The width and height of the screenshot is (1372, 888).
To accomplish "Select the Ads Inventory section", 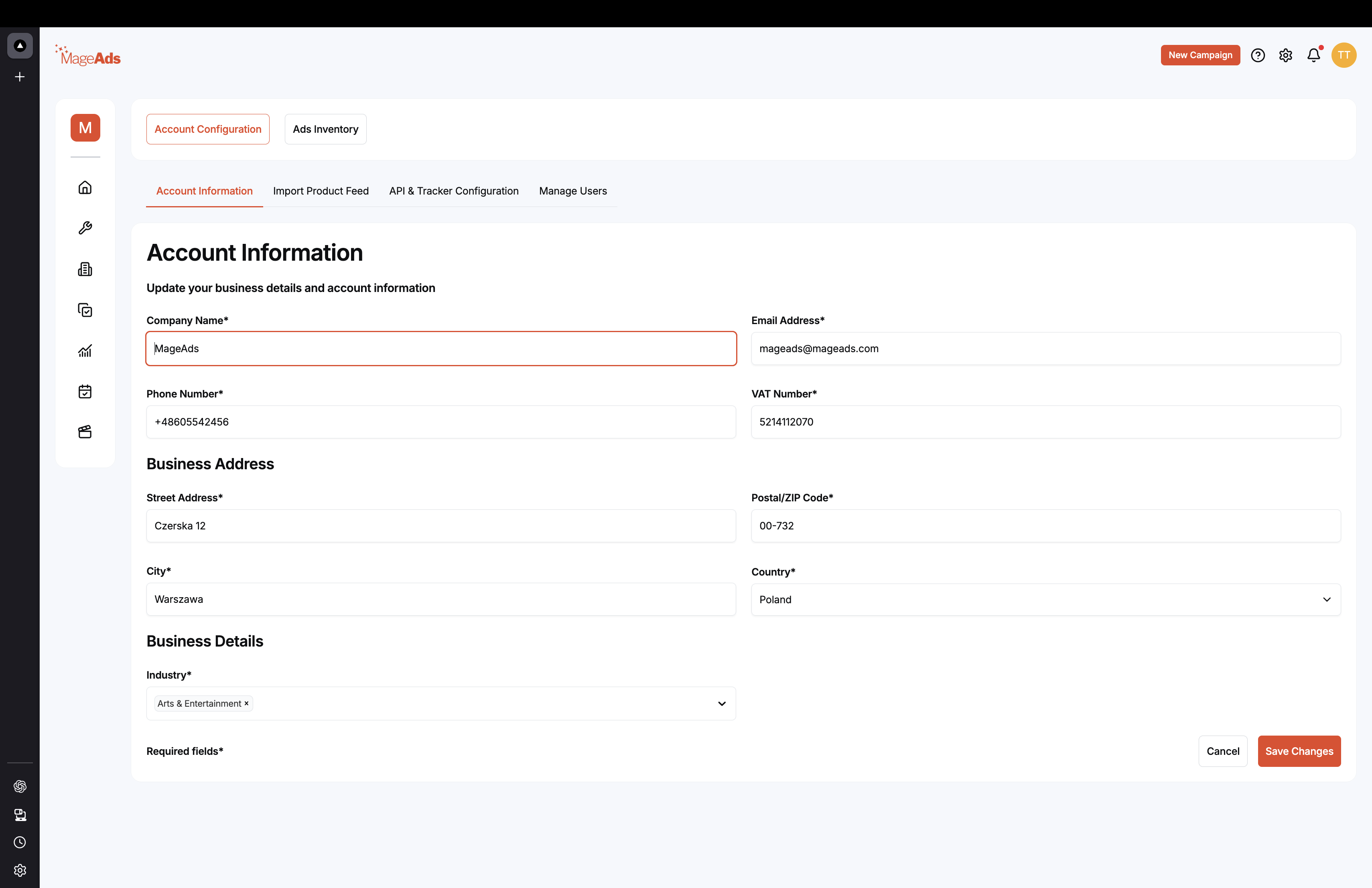I will coord(325,129).
